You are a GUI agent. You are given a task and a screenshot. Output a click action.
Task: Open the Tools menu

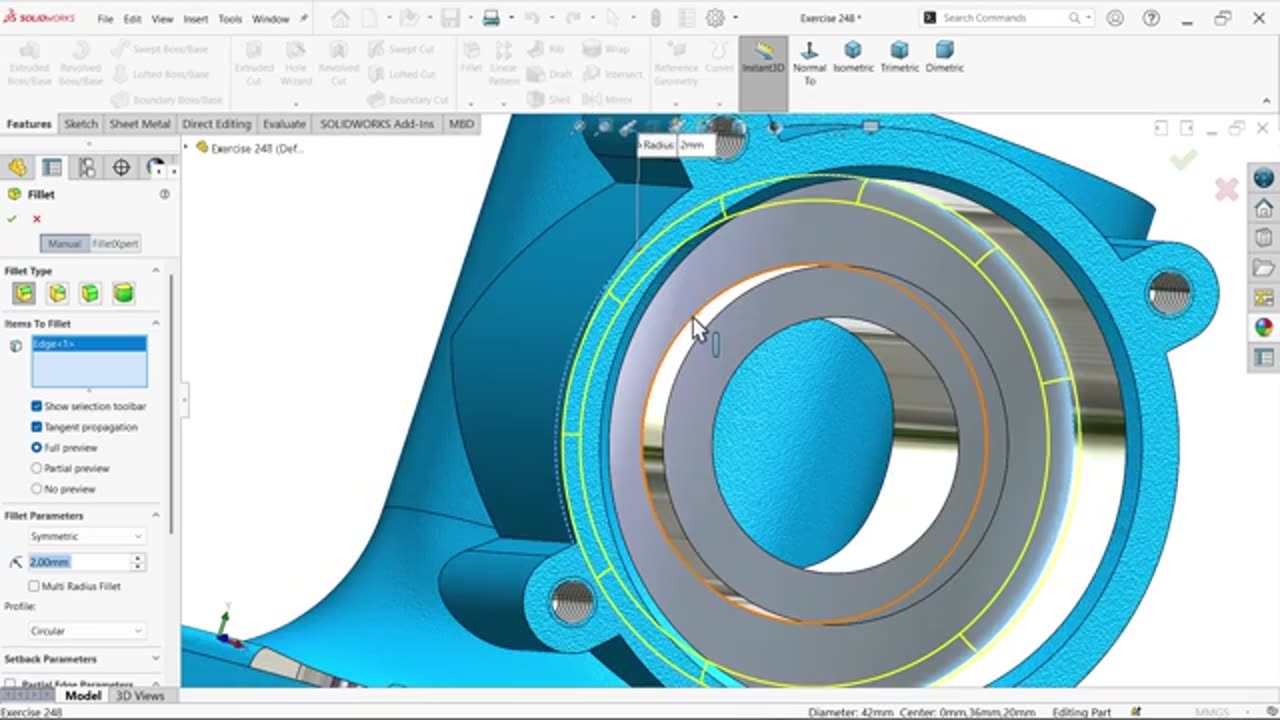(x=230, y=19)
